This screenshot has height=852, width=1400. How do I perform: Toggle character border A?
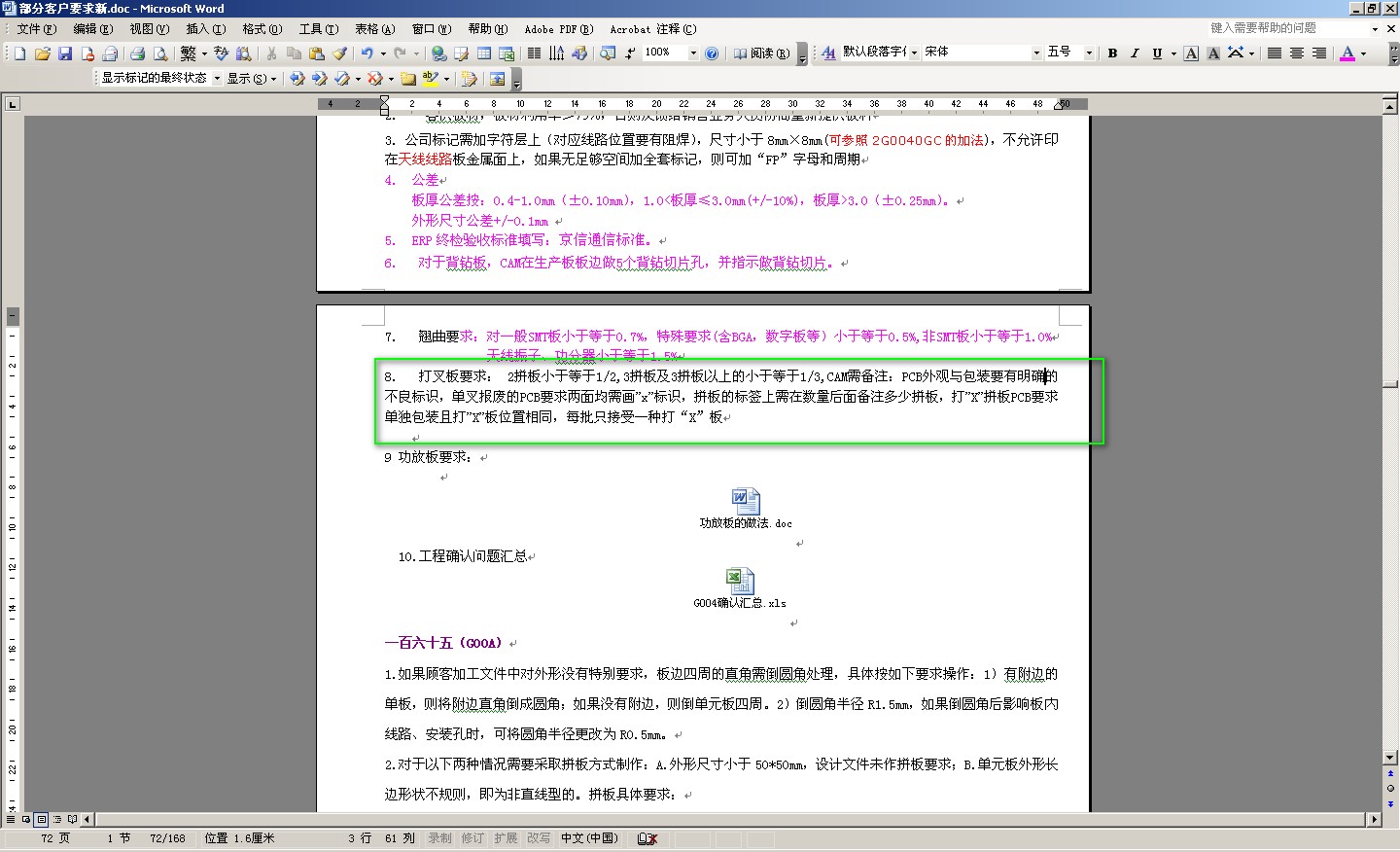pyautogui.click(x=1191, y=53)
